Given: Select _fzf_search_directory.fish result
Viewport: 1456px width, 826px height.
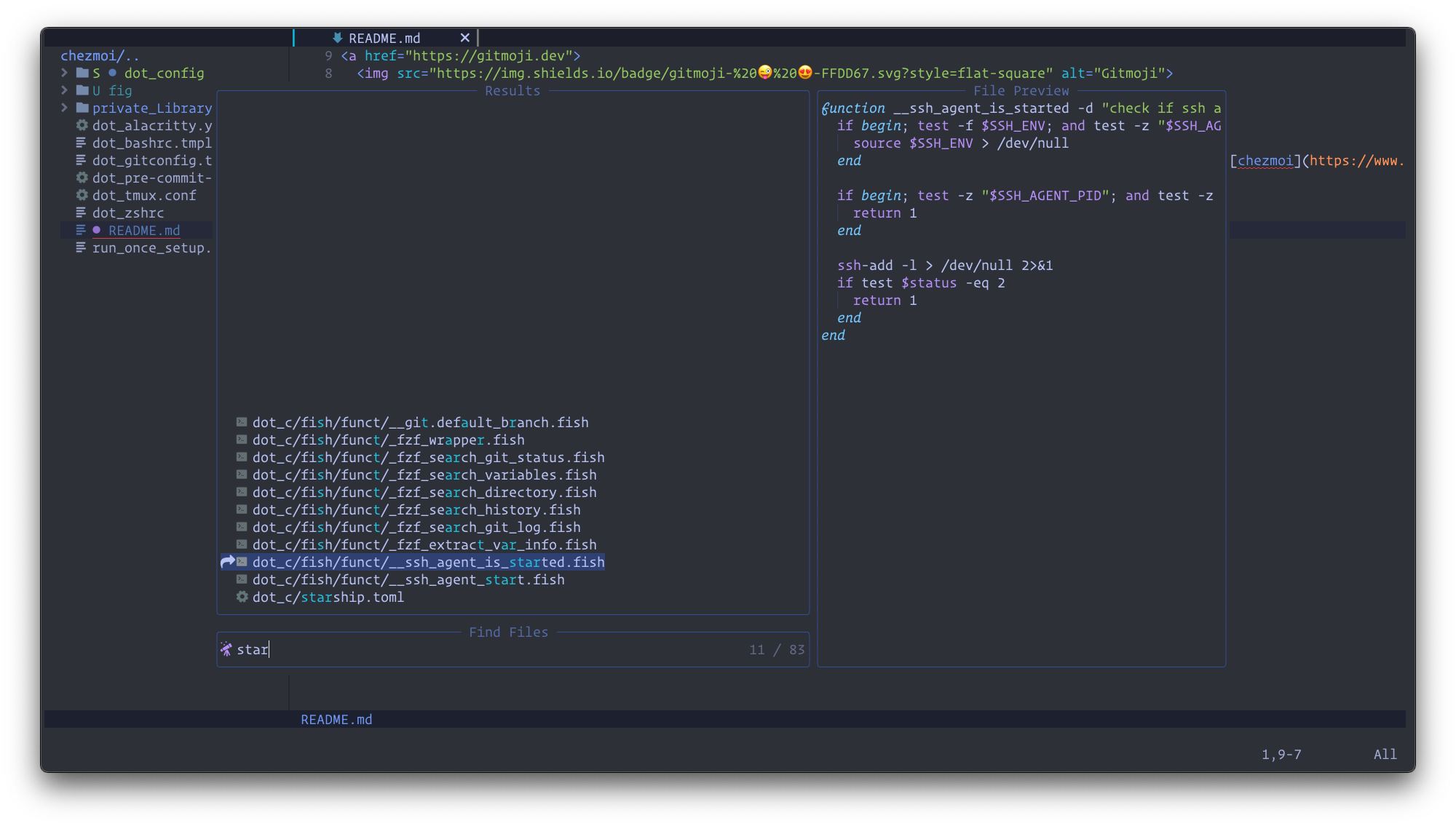Looking at the screenshot, I should click(424, 492).
